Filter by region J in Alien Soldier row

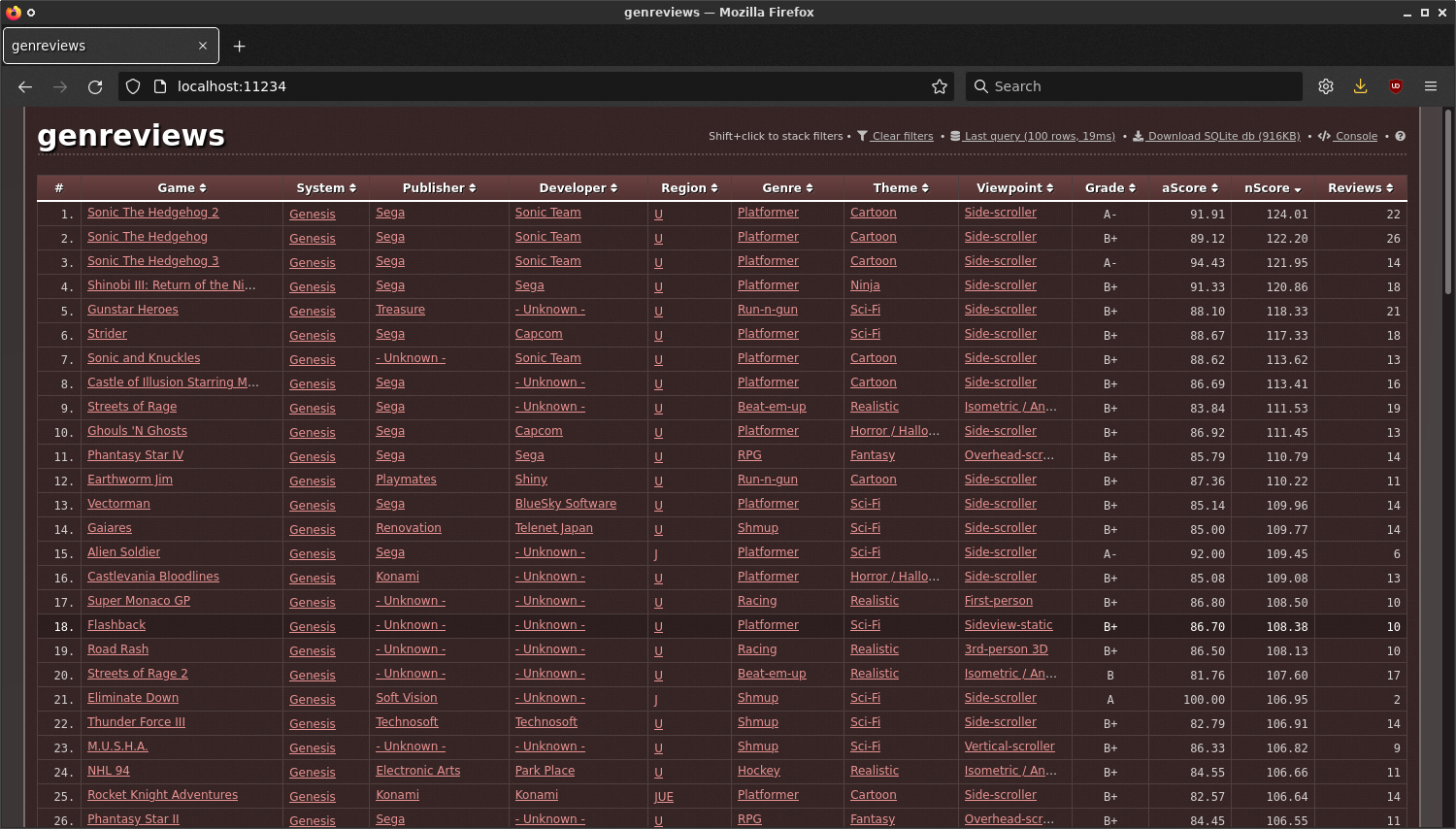pos(656,554)
